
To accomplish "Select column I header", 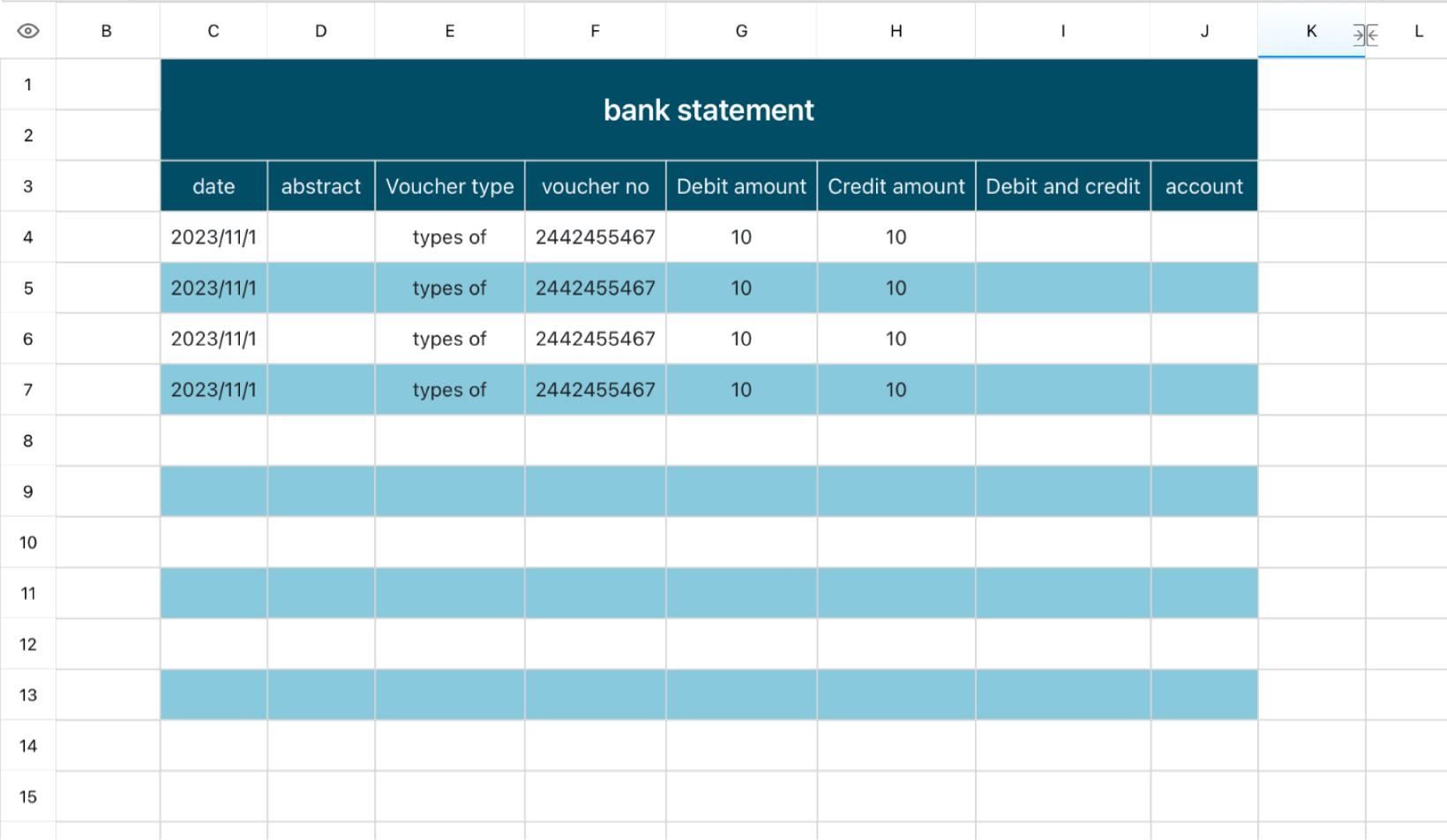I will point(1063,31).
